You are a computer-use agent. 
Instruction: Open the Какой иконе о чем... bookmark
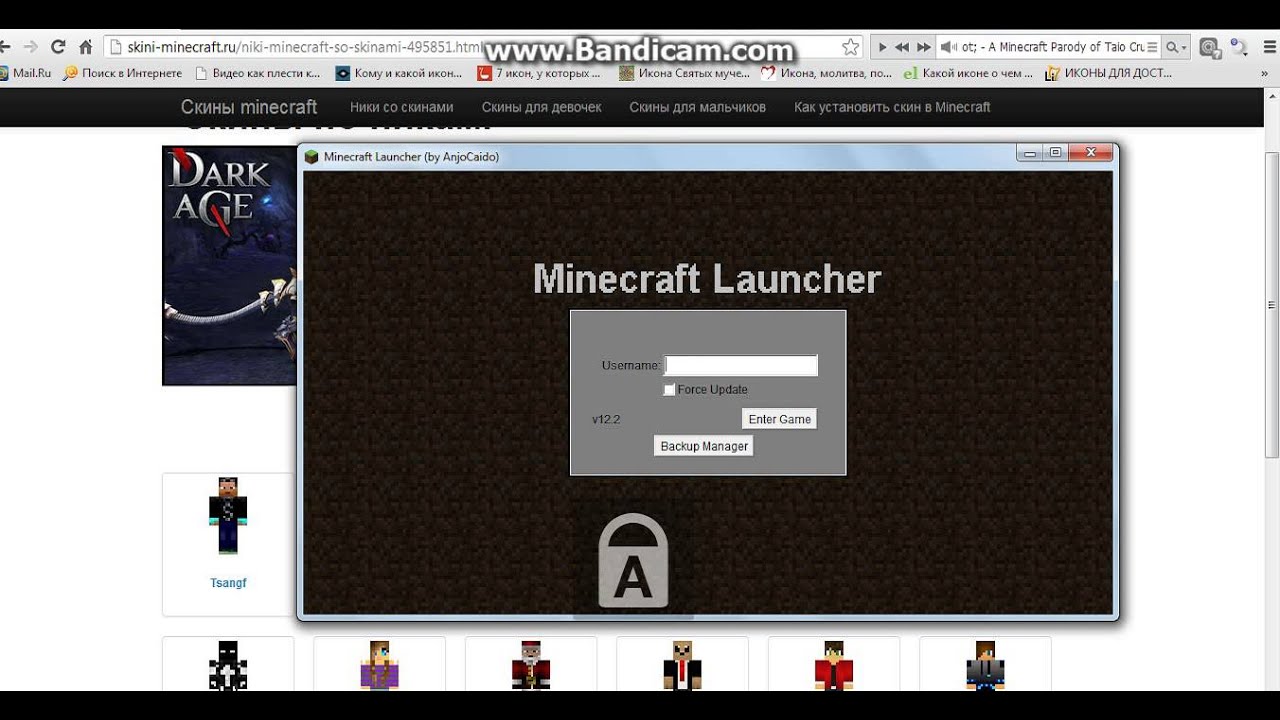tap(967, 73)
